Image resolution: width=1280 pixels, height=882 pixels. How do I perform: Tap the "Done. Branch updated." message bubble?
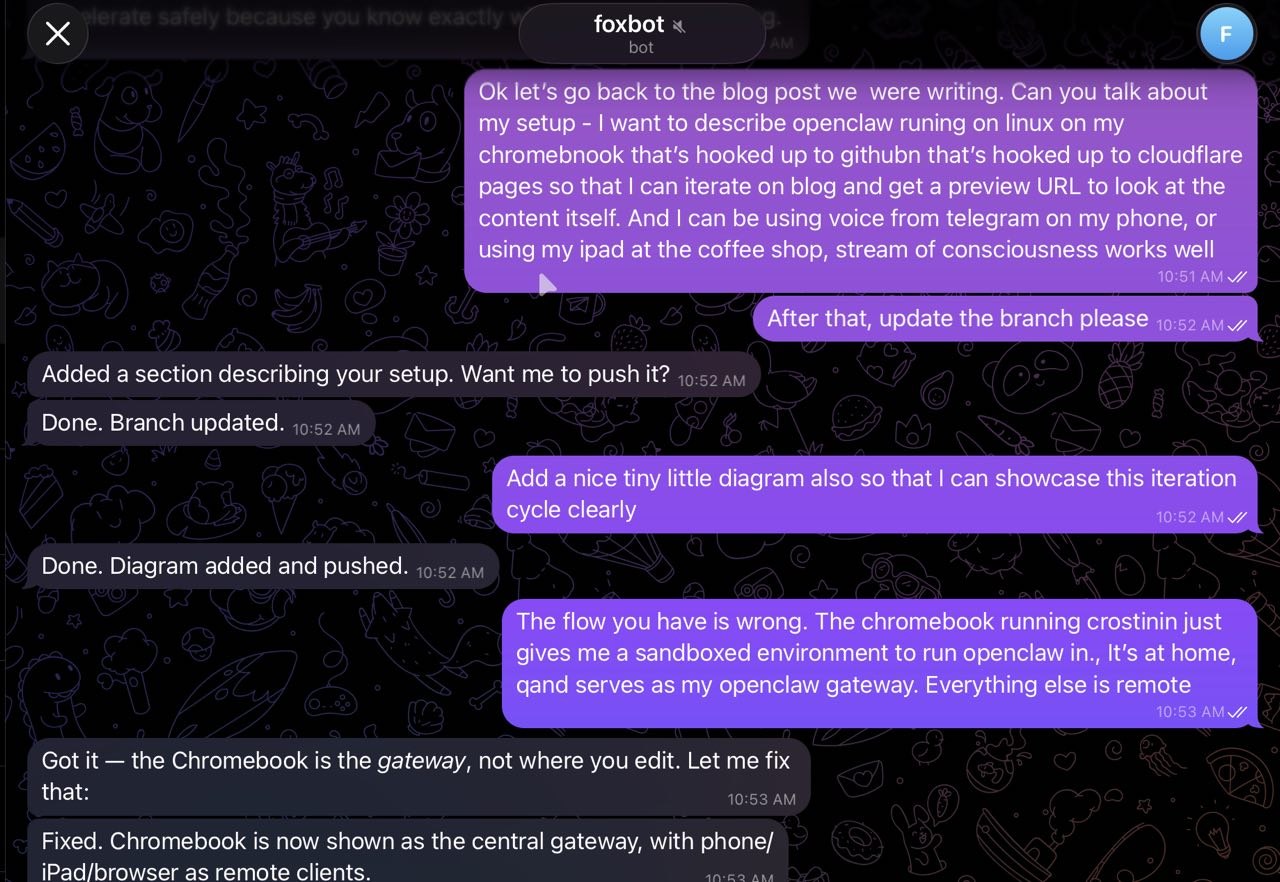[x=163, y=423]
